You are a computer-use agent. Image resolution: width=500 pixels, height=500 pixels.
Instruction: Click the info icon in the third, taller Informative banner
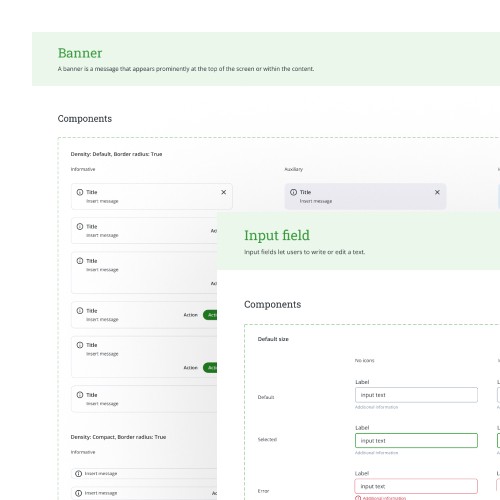[x=80, y=261]
